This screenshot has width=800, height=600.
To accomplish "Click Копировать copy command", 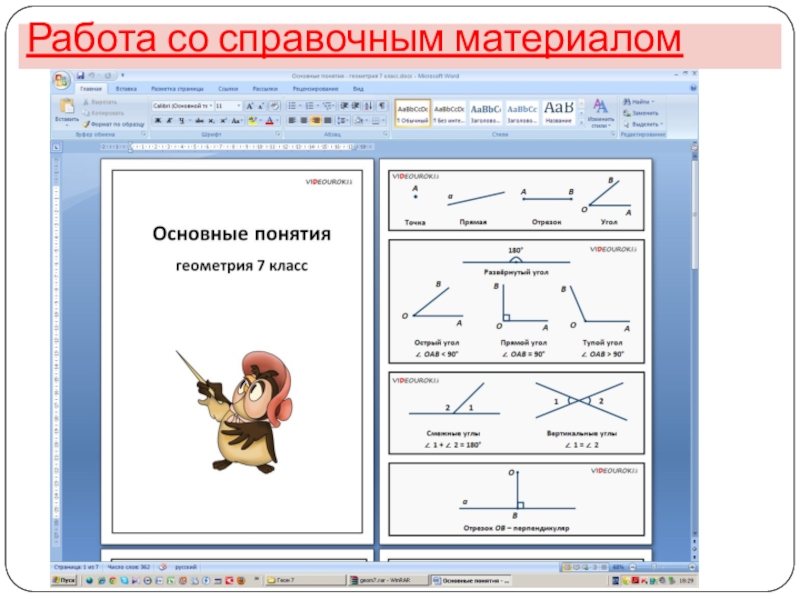I will (x=104, y=113).
